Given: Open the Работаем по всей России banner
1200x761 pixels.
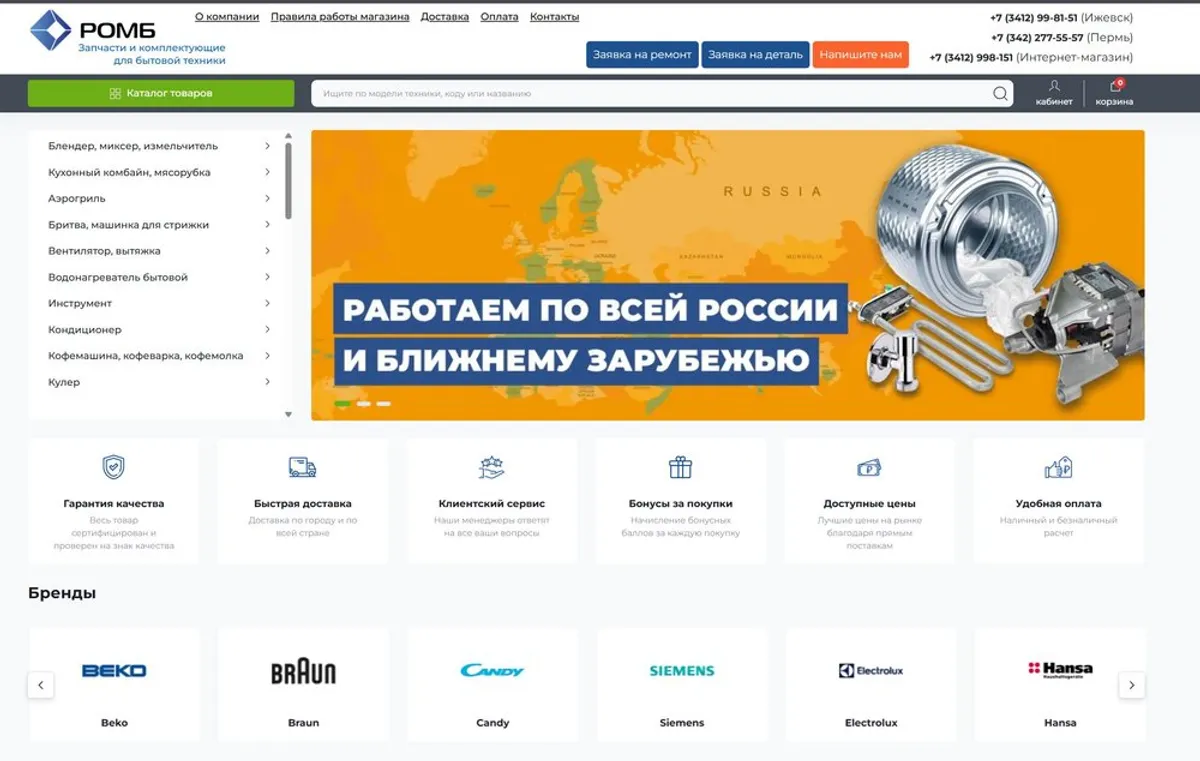Looking at the screenshot, I should point(728,275).
